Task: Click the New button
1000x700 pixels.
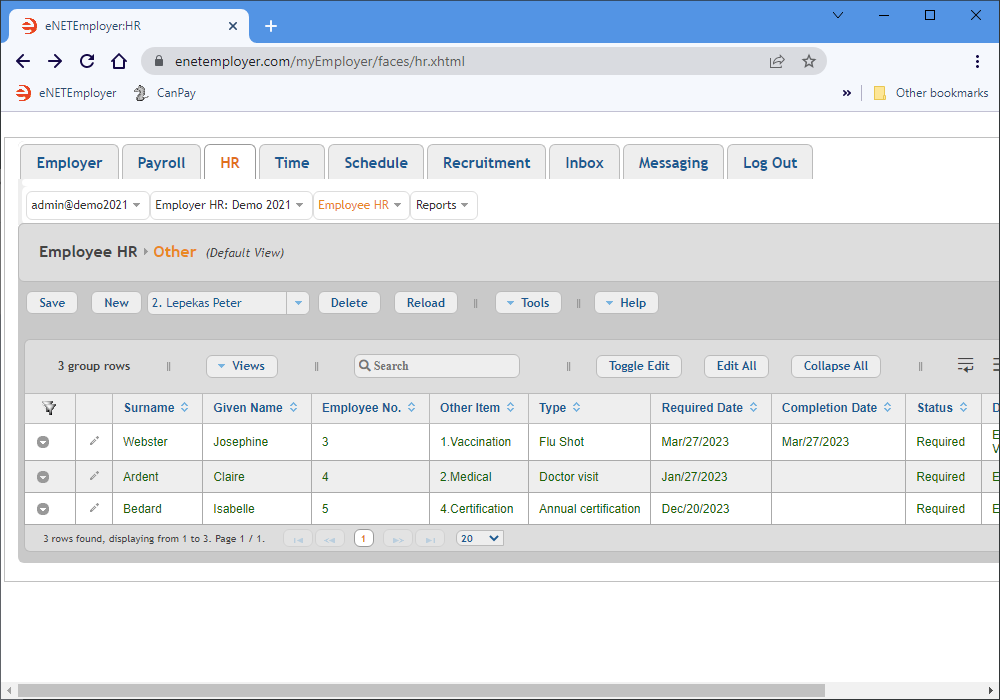Action: (117, 303)
